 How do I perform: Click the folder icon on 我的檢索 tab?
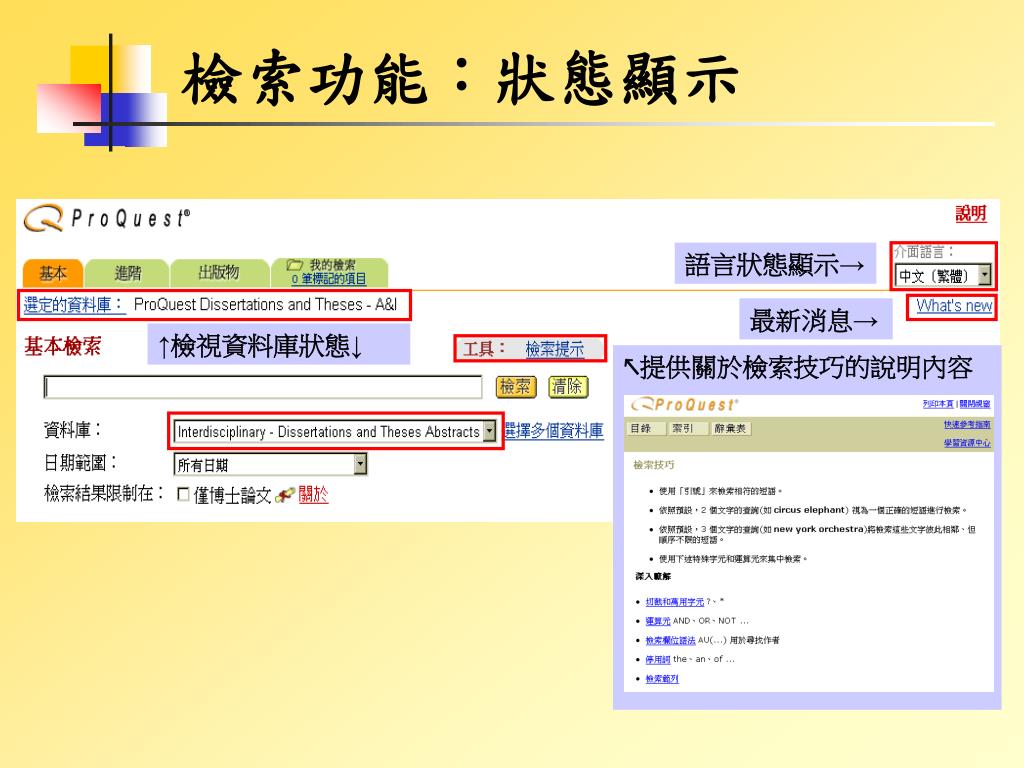(295, 264)
